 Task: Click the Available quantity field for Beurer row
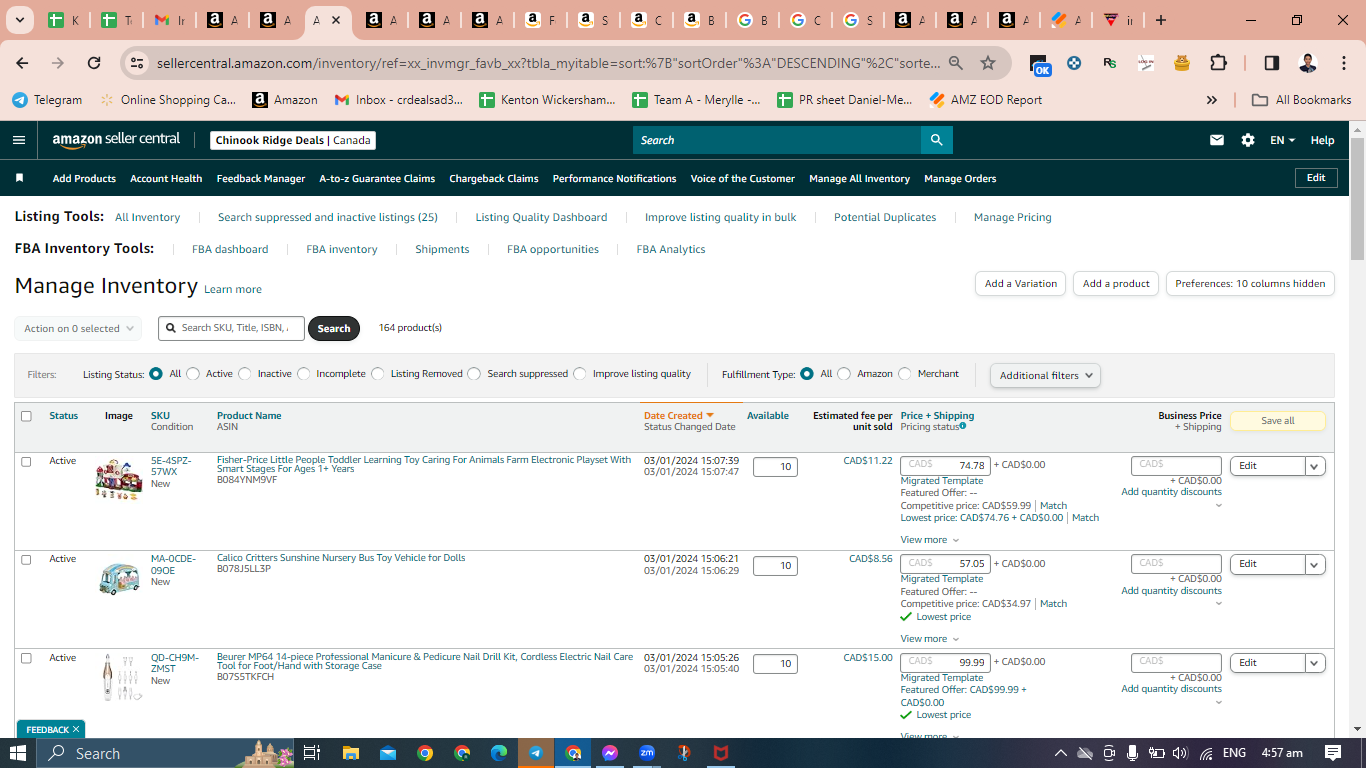coord(775,664)
